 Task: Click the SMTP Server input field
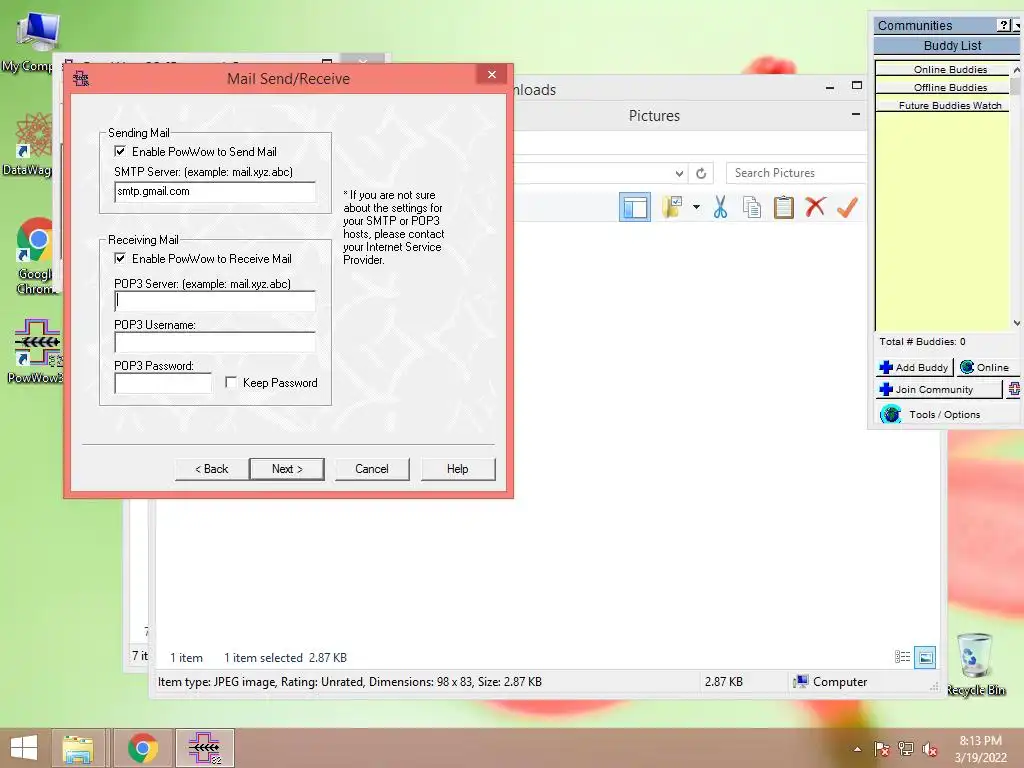215,191
